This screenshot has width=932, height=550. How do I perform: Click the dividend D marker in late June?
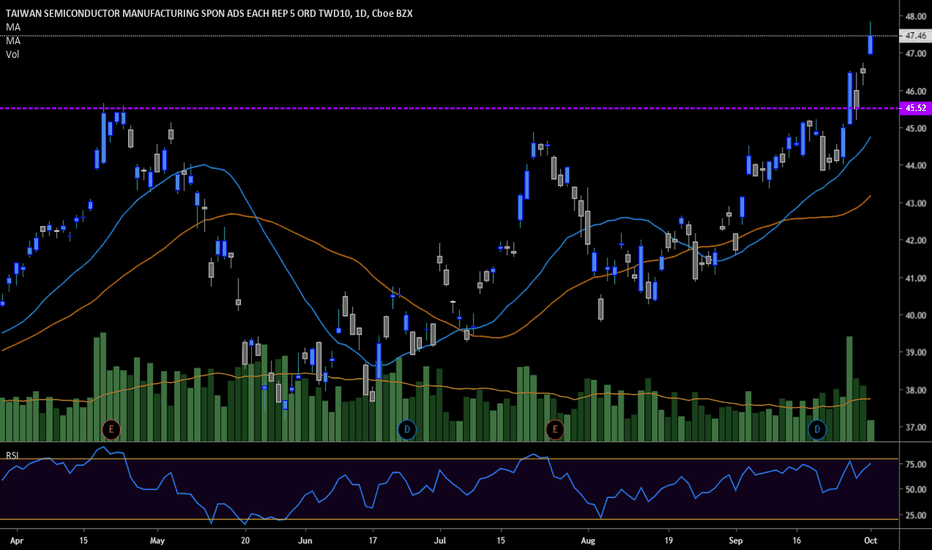point(407,429)
